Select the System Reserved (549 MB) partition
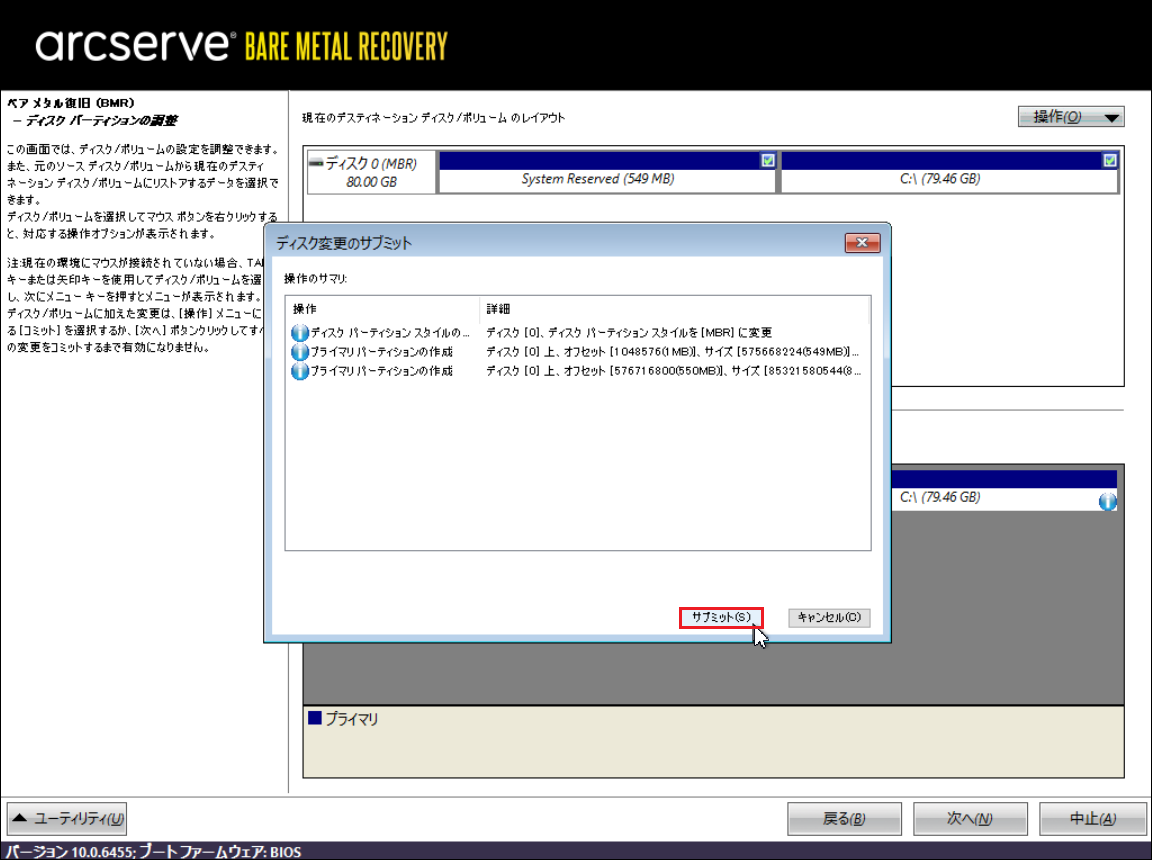 pos(607,173)
